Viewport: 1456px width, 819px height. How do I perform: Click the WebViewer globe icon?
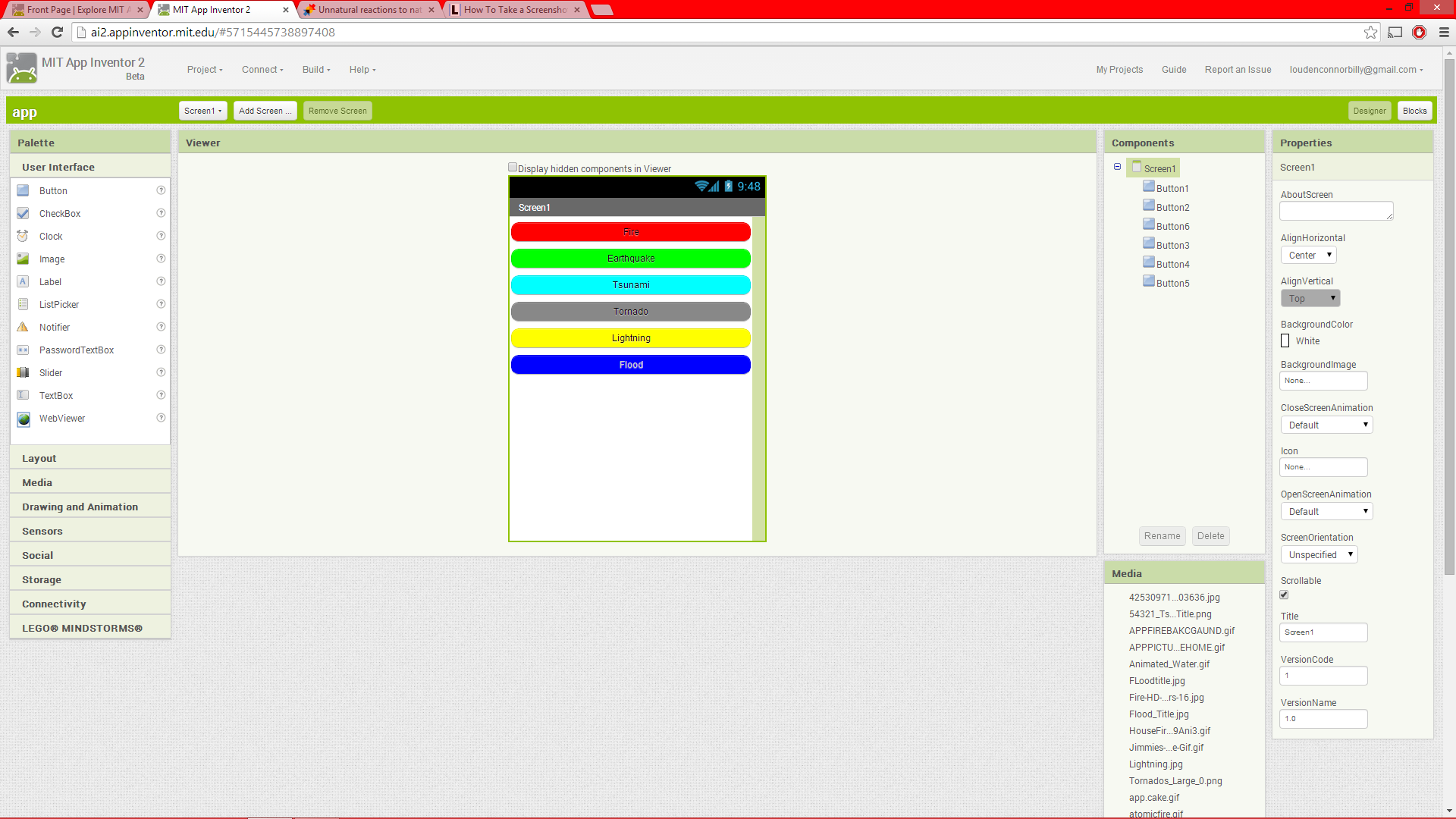[24, 419]
